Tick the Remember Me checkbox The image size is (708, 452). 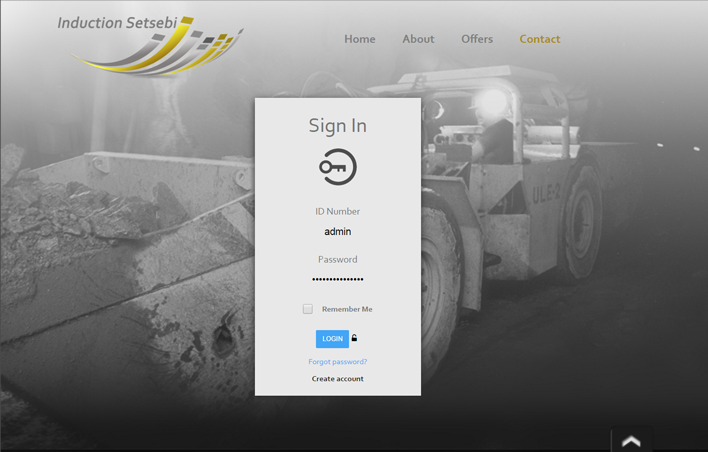(308, 309)
